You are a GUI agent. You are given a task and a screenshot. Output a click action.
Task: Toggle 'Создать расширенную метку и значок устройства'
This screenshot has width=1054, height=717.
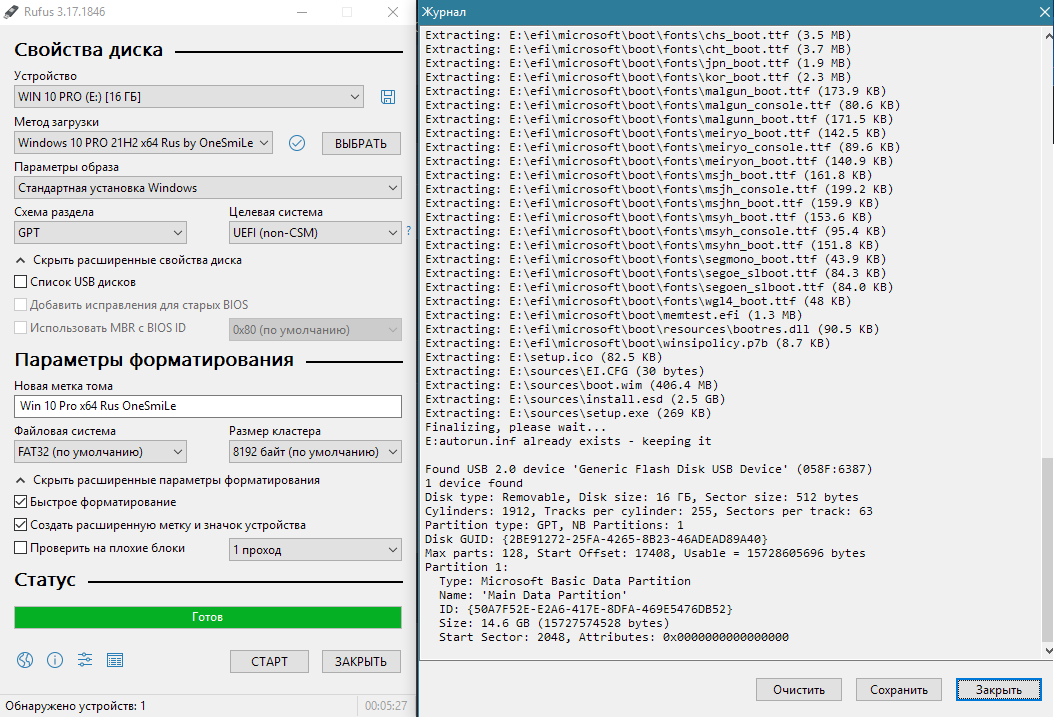[x=21, y=525]
